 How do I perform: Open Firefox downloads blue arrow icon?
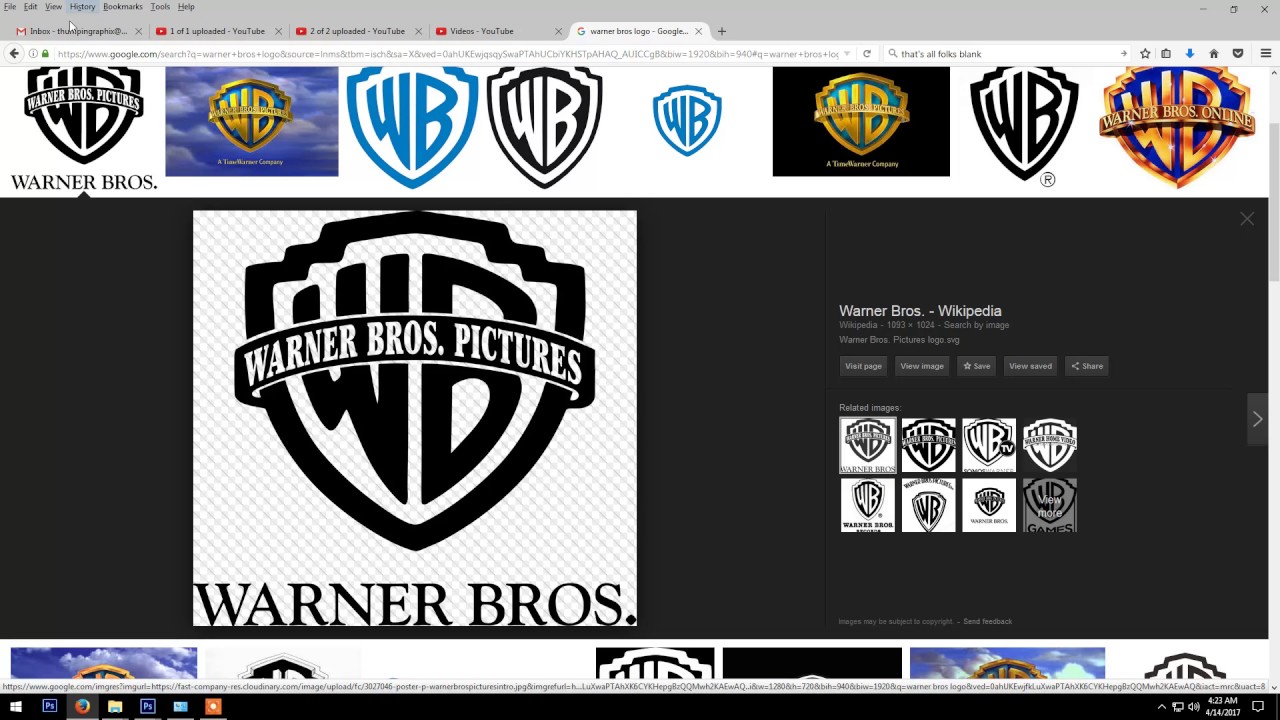pos(1190,54)
